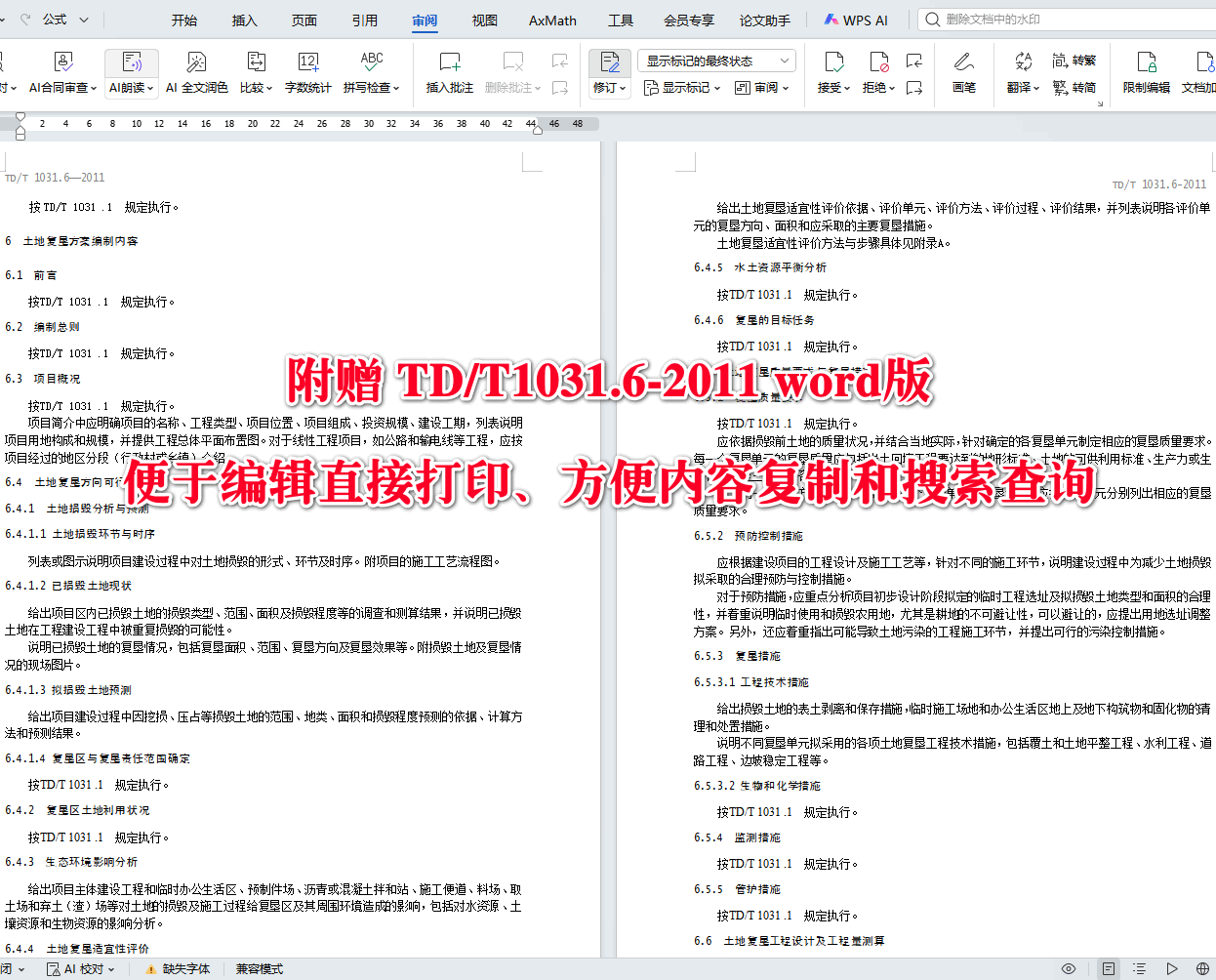Convert text with 转简 button

point(1074,88)
